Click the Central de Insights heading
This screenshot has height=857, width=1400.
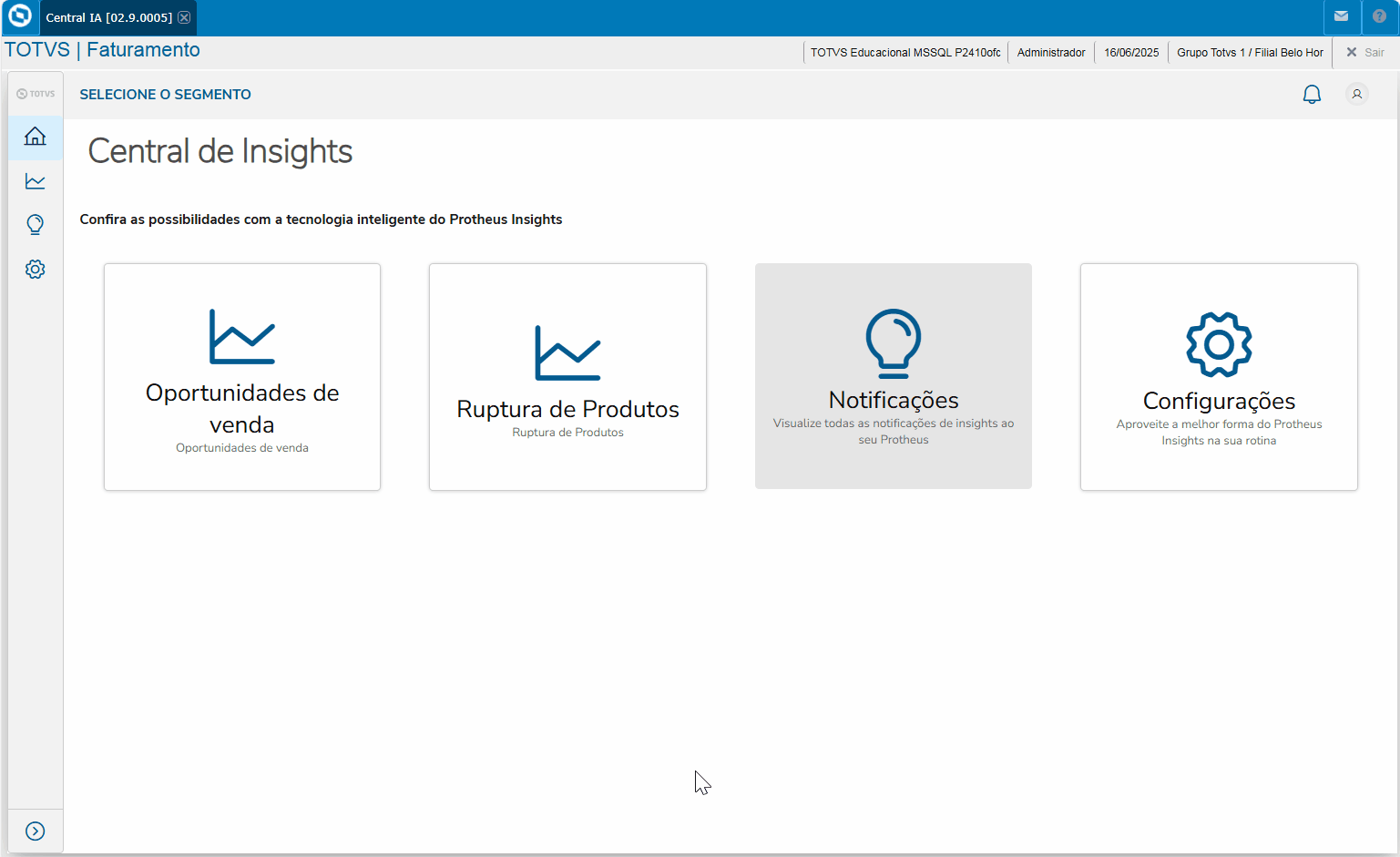point(220,151)
